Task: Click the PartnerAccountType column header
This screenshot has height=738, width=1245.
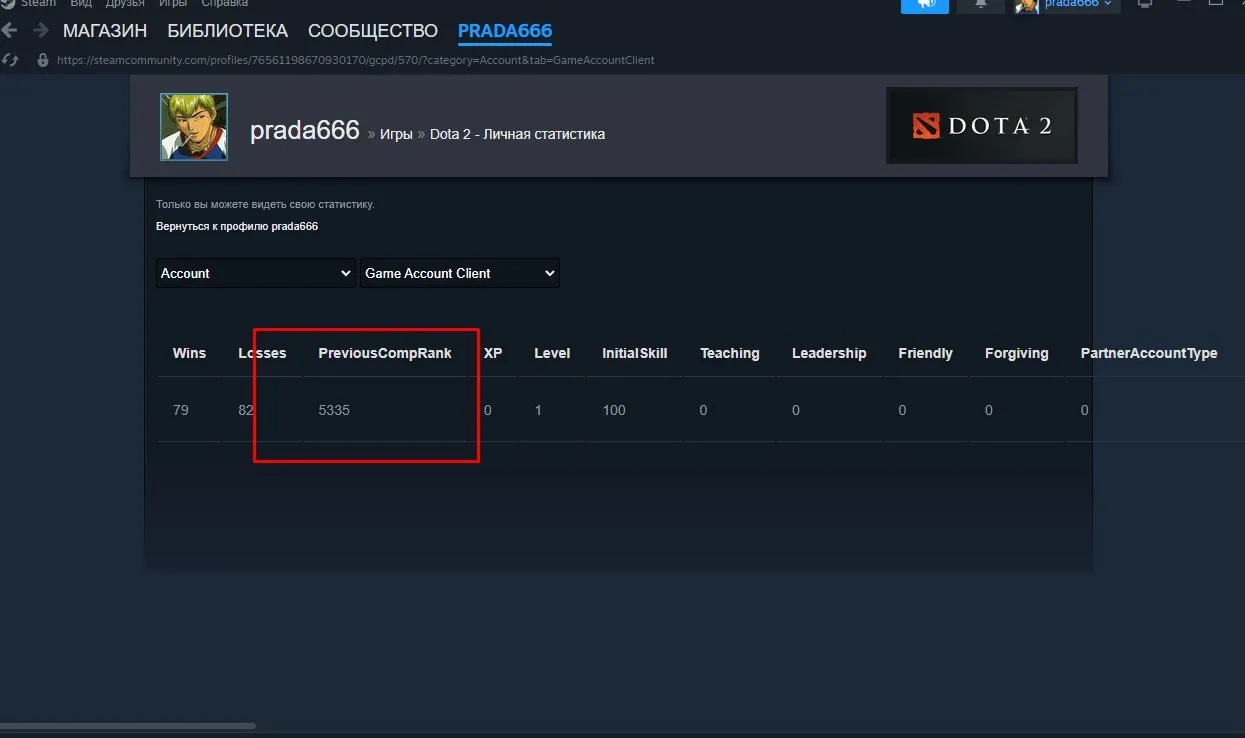Action: click(1149, 353)
